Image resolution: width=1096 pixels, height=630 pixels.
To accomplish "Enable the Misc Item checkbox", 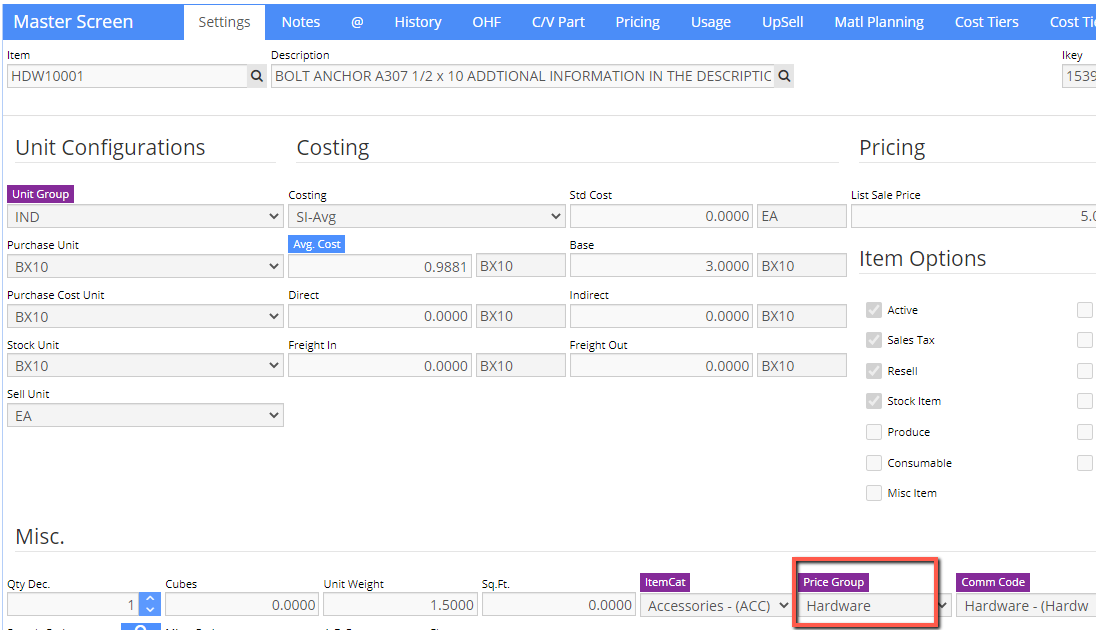I will tap(874, 493).
